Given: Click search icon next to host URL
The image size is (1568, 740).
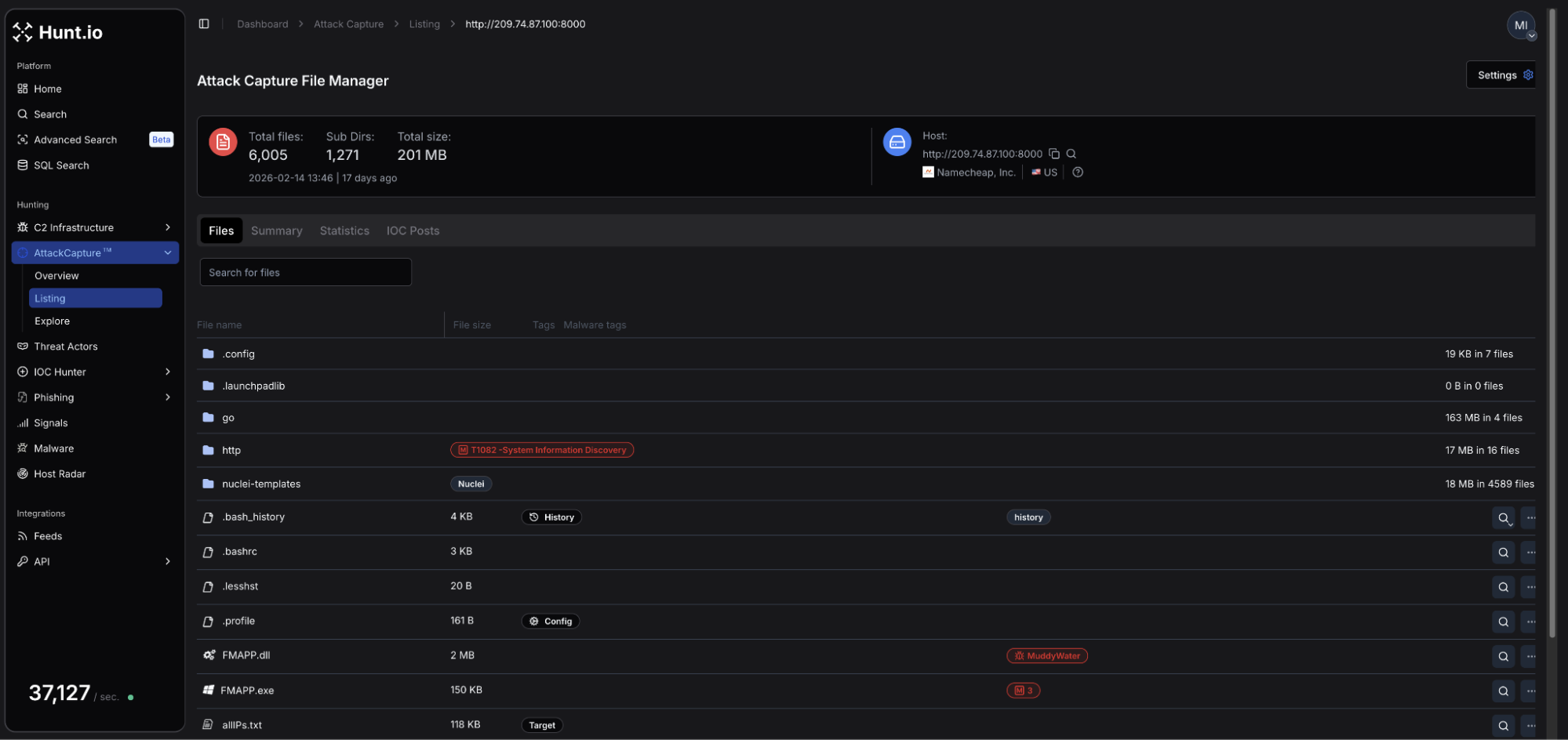Looking at the screenshot, I should pyautogui.click(x=1071, y=154).
